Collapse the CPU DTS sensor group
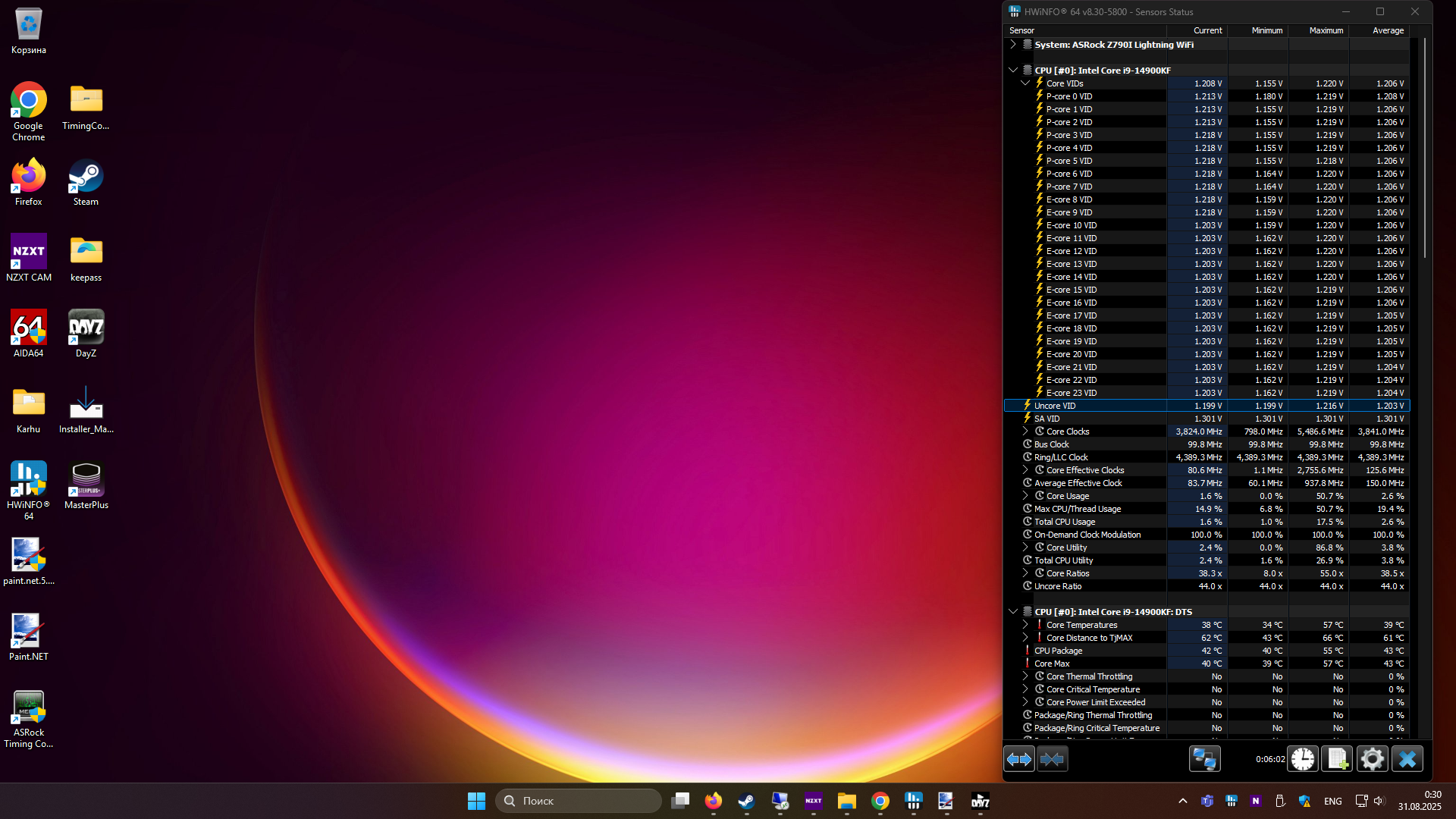 click(1013, 612)
